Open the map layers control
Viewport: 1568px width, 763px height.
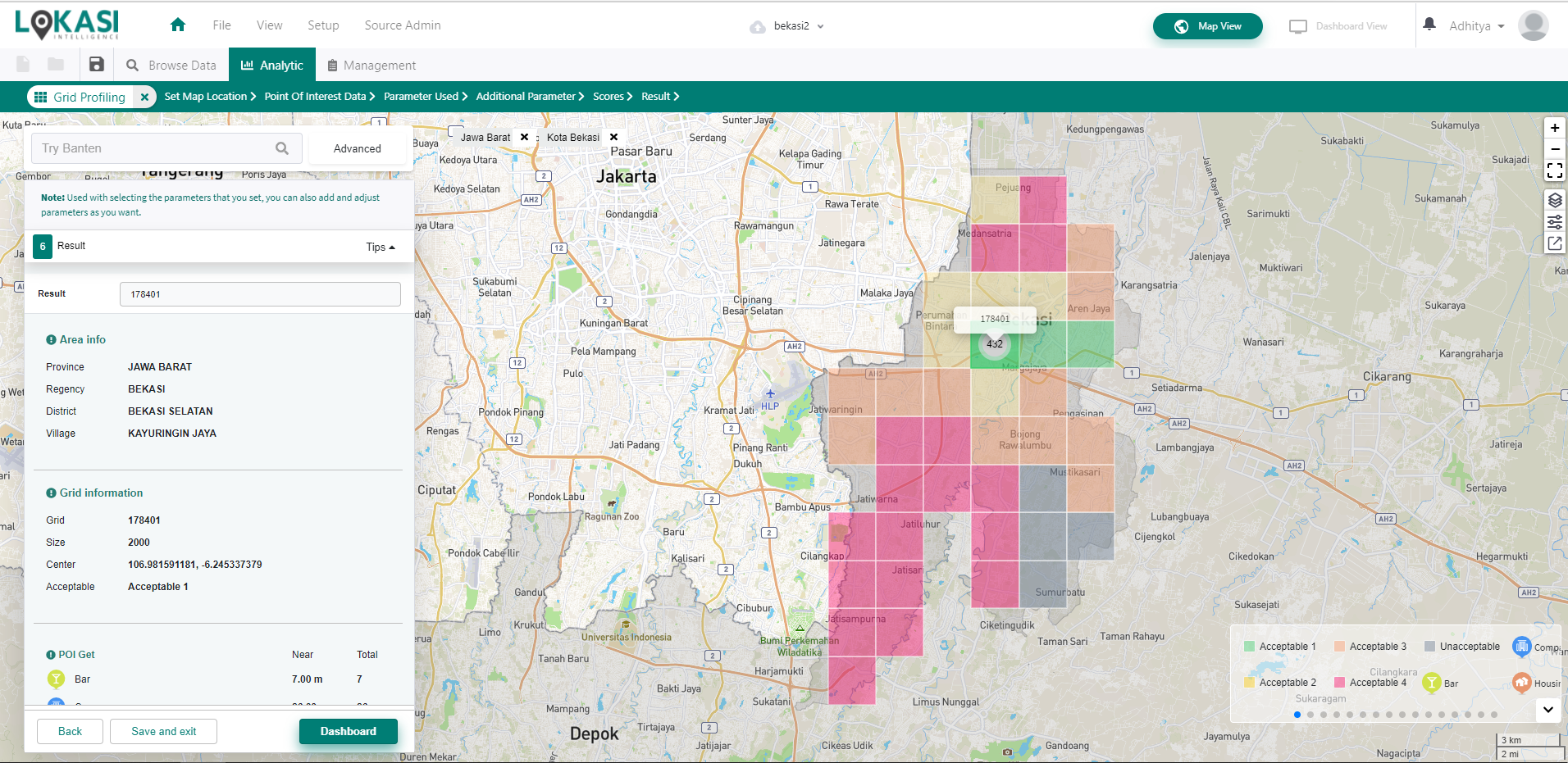(1555, 200)
